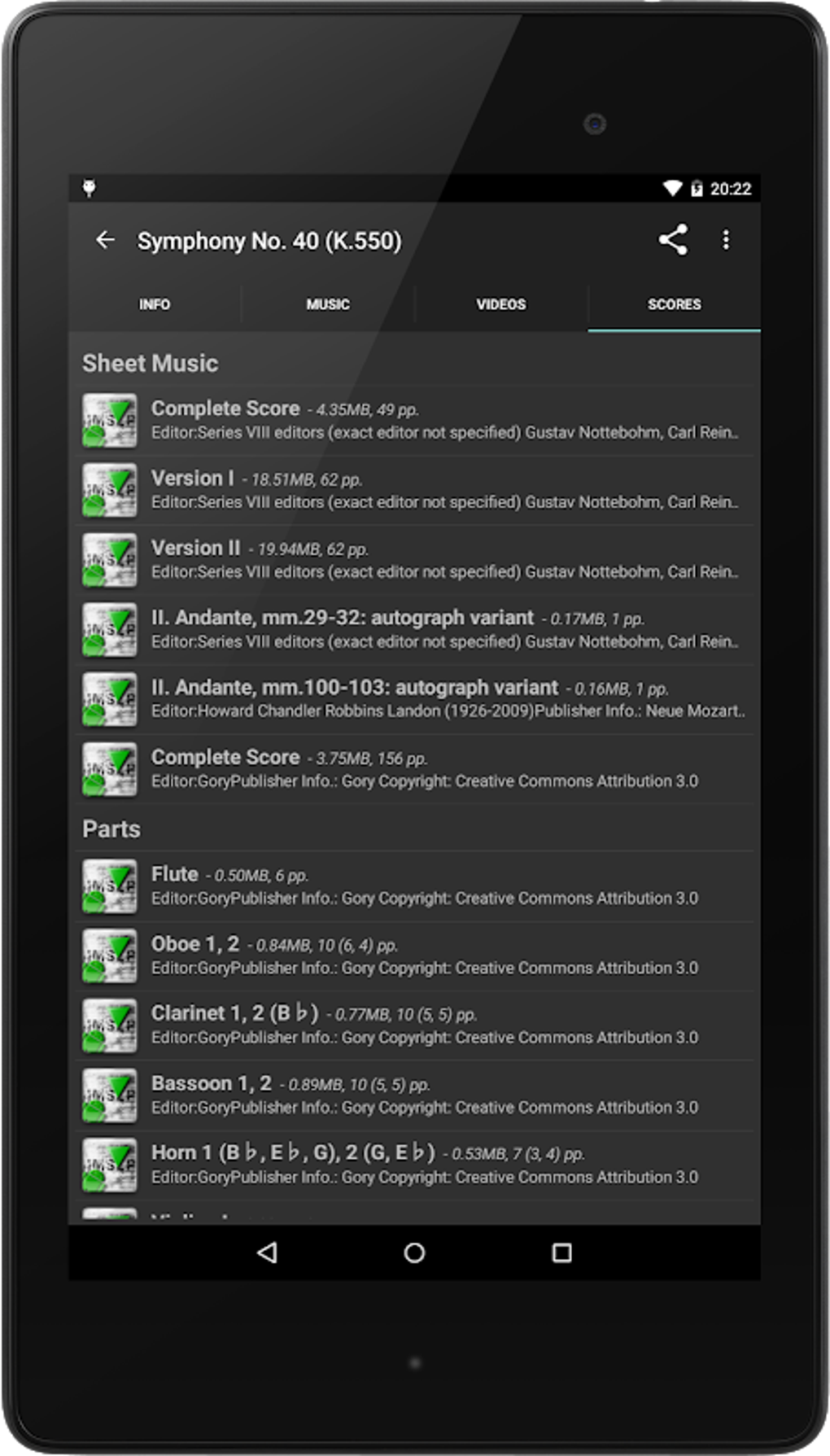Open the 156 pp. Complete Score by Gory
Image resolution: width=830 pixels, height=1456 pixels.
443,768
